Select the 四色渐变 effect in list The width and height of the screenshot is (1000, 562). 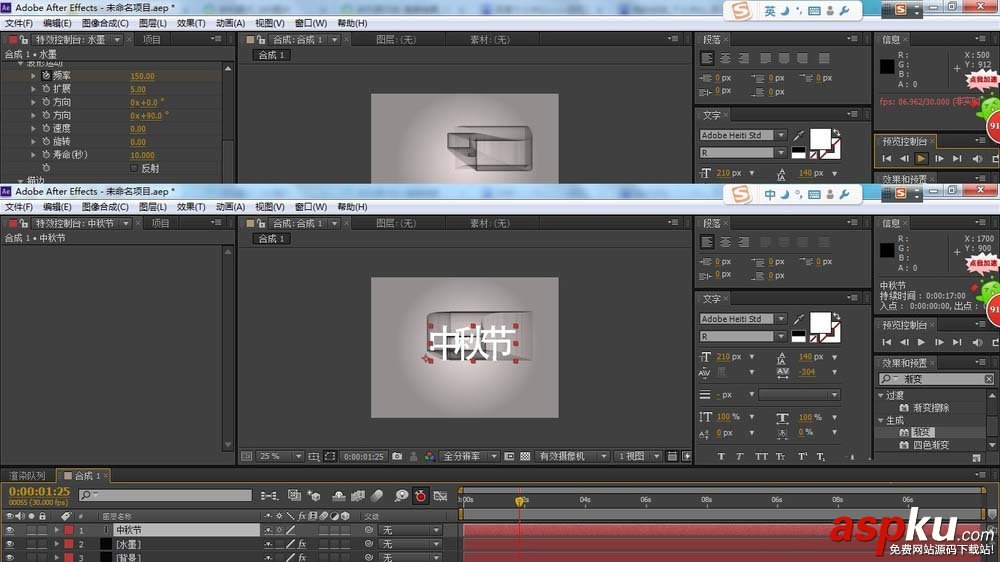pos(930,445)
